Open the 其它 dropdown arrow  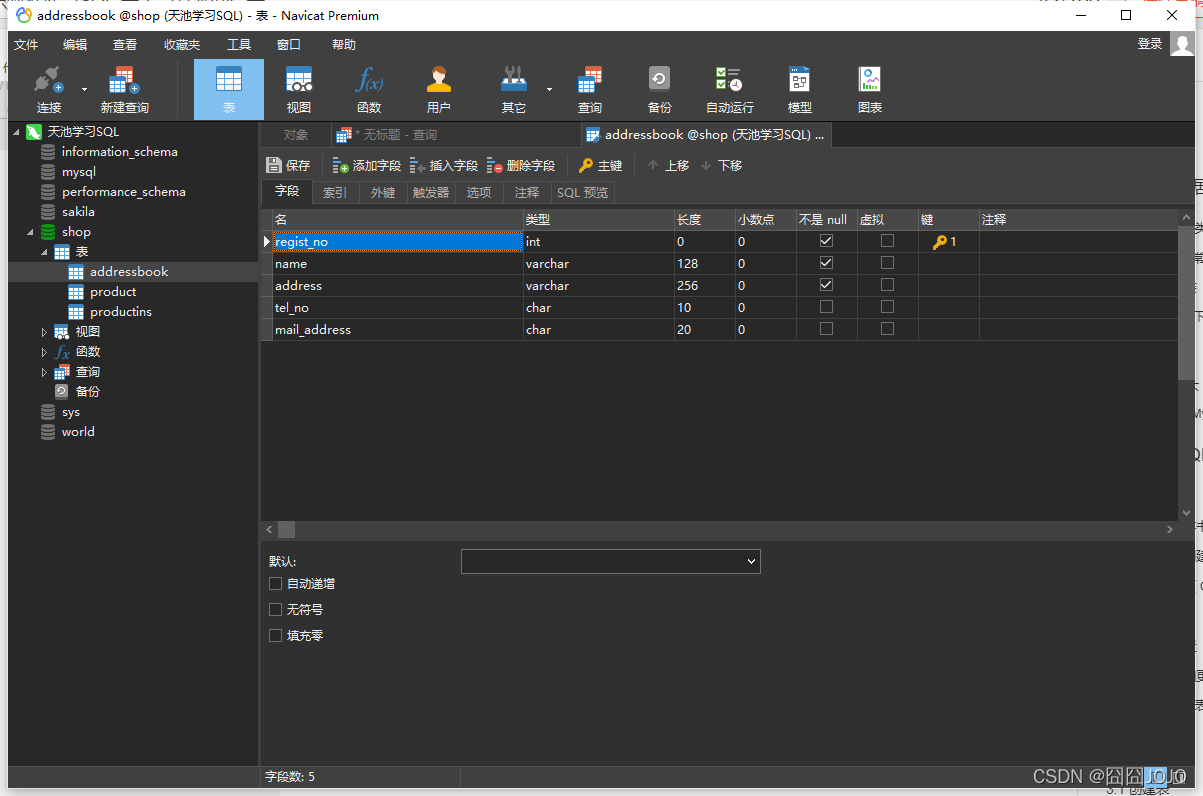pyautogui.click(x=549, y=89)
